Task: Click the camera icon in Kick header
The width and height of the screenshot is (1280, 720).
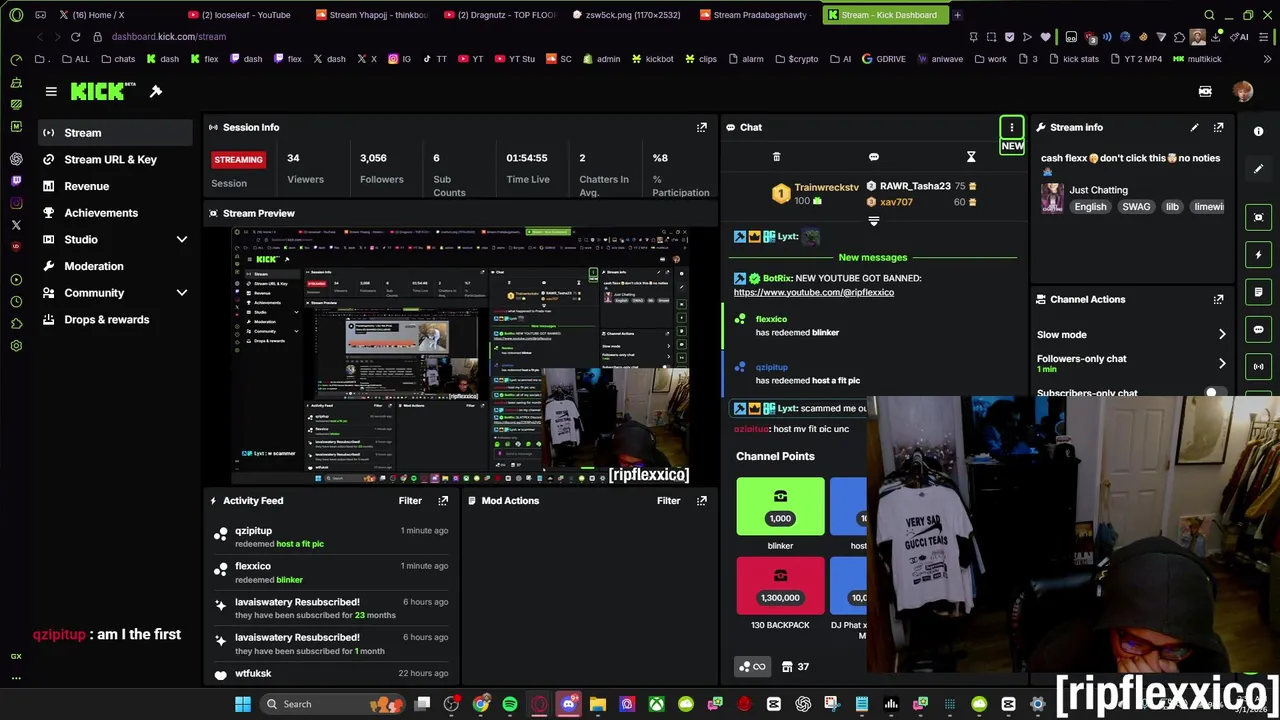Action: click(x=1205, y=91)
